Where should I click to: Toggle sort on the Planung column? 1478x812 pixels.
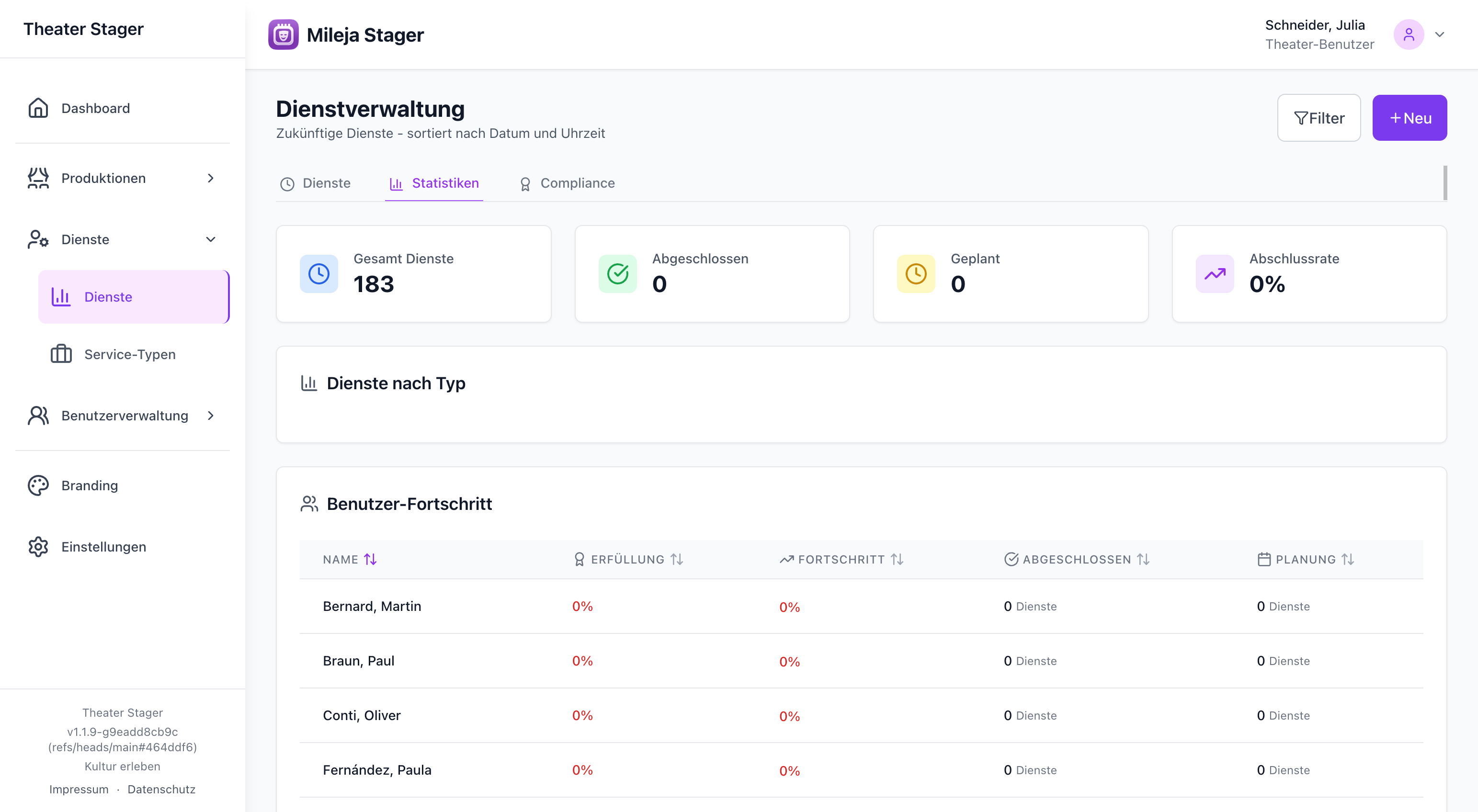click(1347, 559)
